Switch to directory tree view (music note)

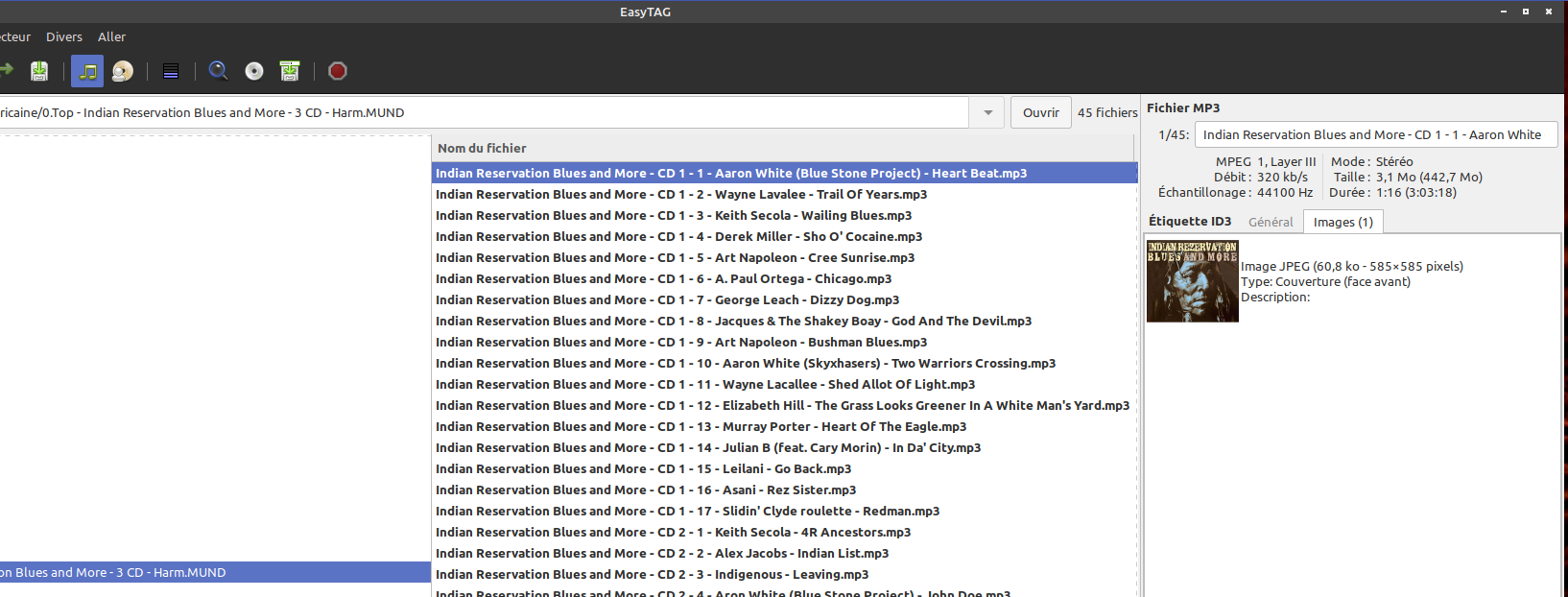(87, 71)
